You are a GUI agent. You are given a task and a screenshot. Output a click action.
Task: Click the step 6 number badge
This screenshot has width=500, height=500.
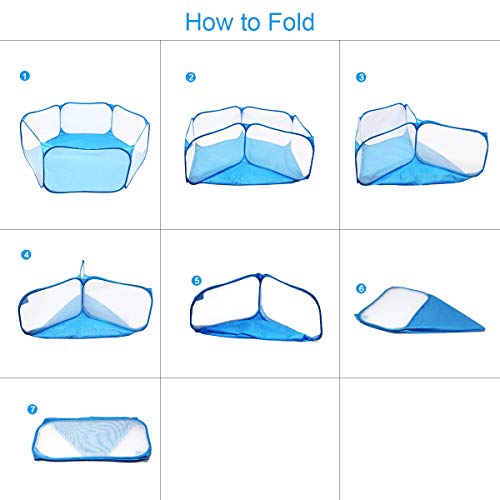point(361,288)
